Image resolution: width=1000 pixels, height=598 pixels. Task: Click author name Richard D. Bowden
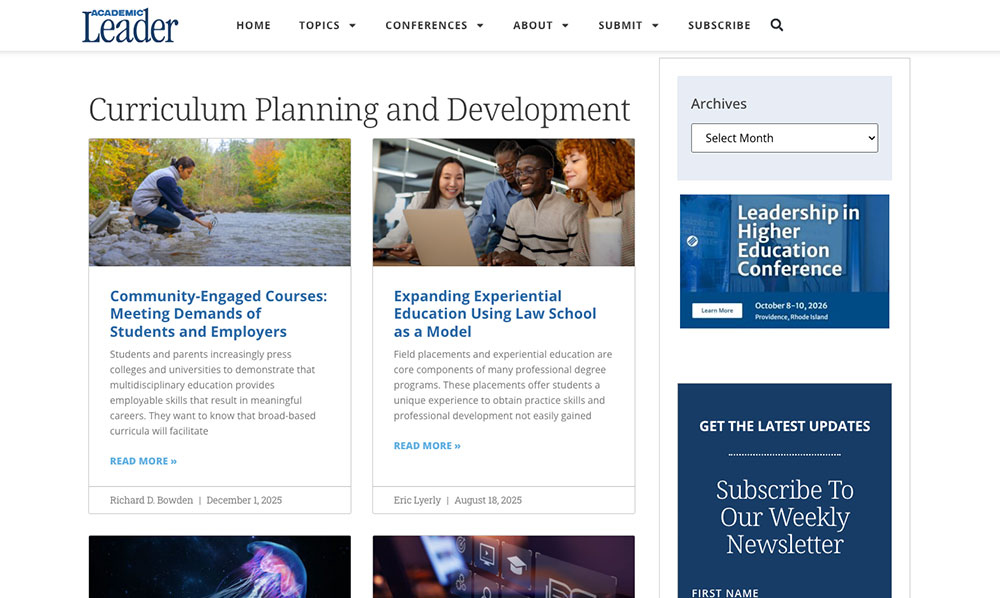pyautogui.click(x=152, y=500)
